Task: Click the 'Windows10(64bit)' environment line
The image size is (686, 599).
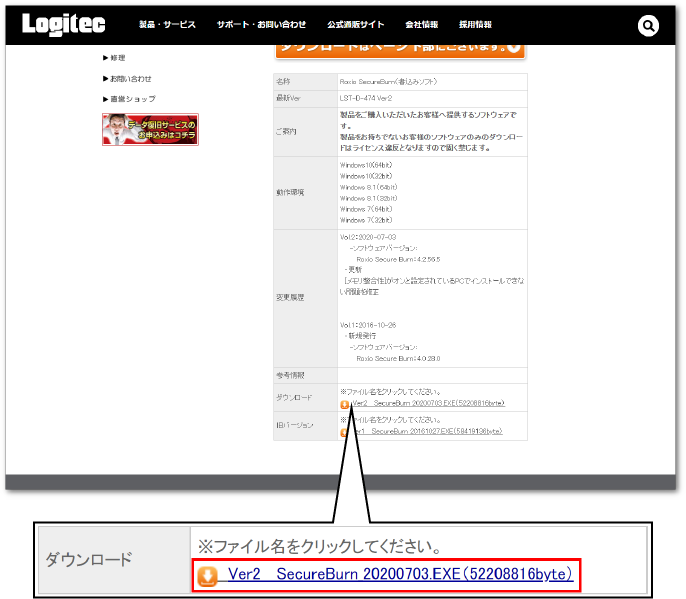Action: point(366,165)
